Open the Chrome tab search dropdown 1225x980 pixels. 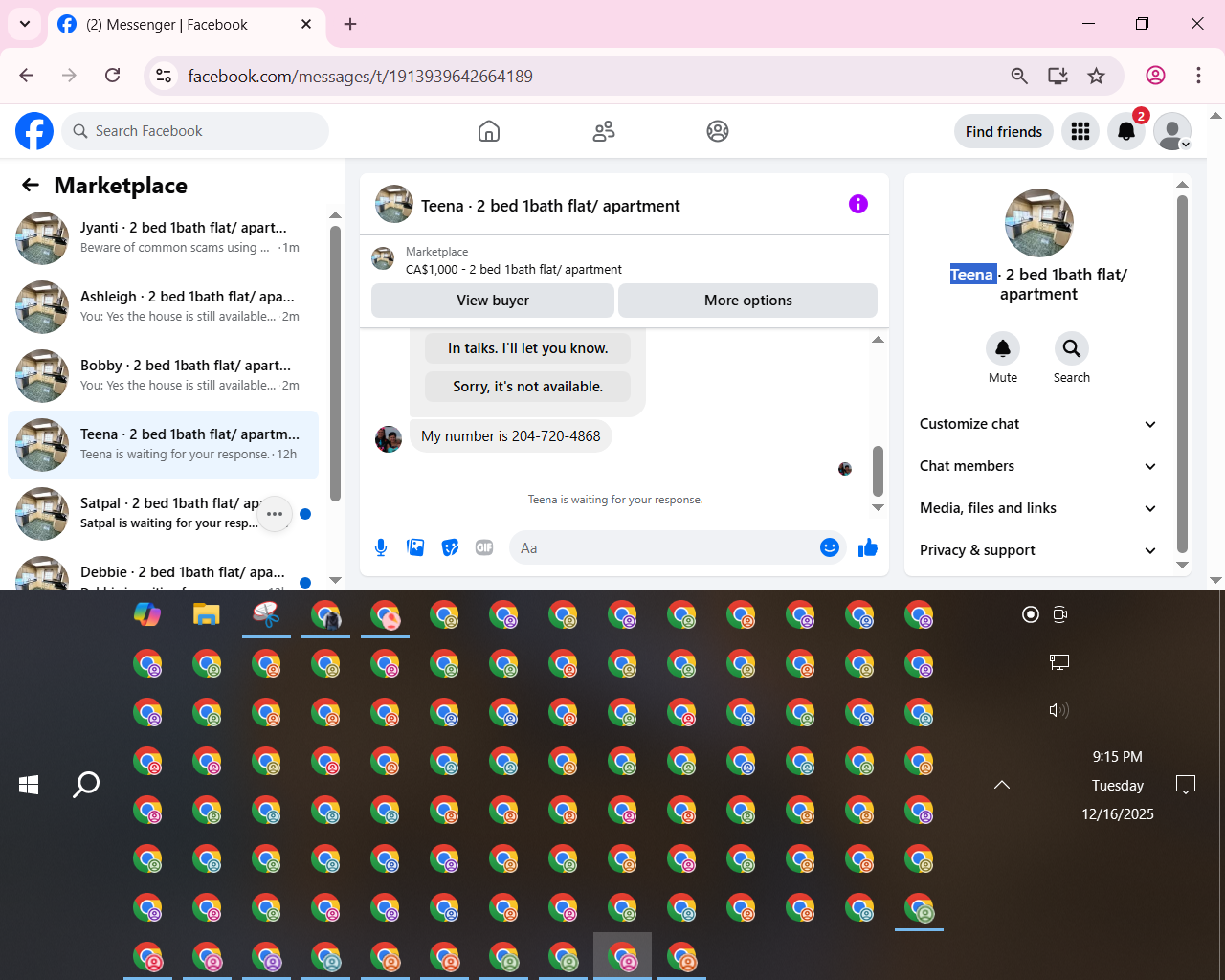pyautogui.click(x=25, y=24)
